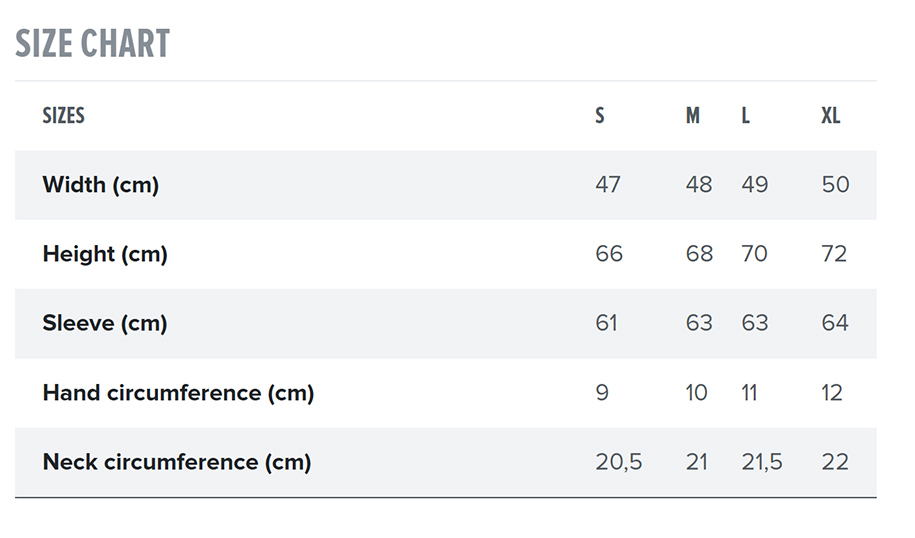Viewport: 915px width, 538px height.
Task: Select hand circumference value 11 for L
Action: [749, 393]
